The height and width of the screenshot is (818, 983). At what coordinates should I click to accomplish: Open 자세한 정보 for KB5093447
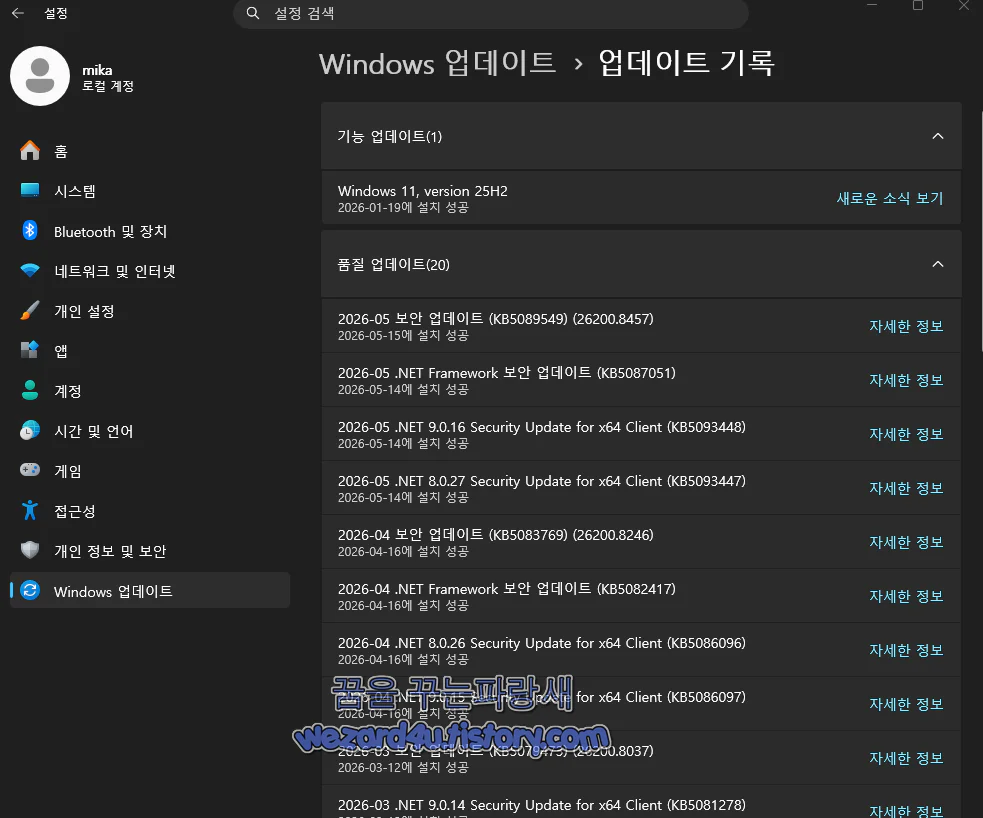point(906,488)
